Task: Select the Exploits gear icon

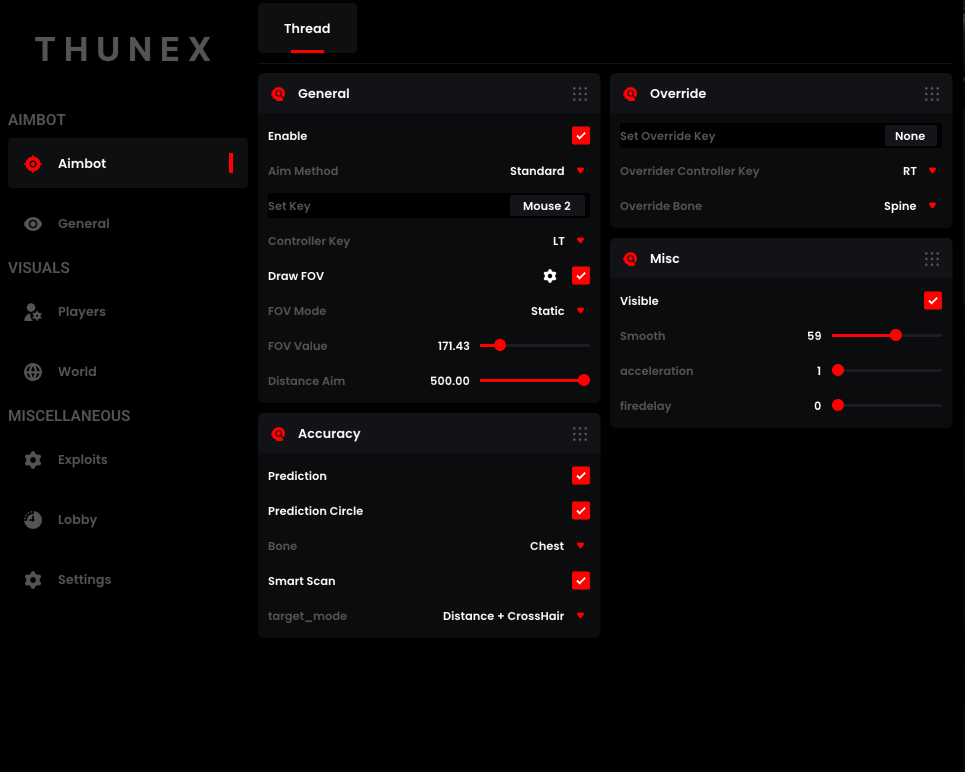Action: tap(33, 459)
